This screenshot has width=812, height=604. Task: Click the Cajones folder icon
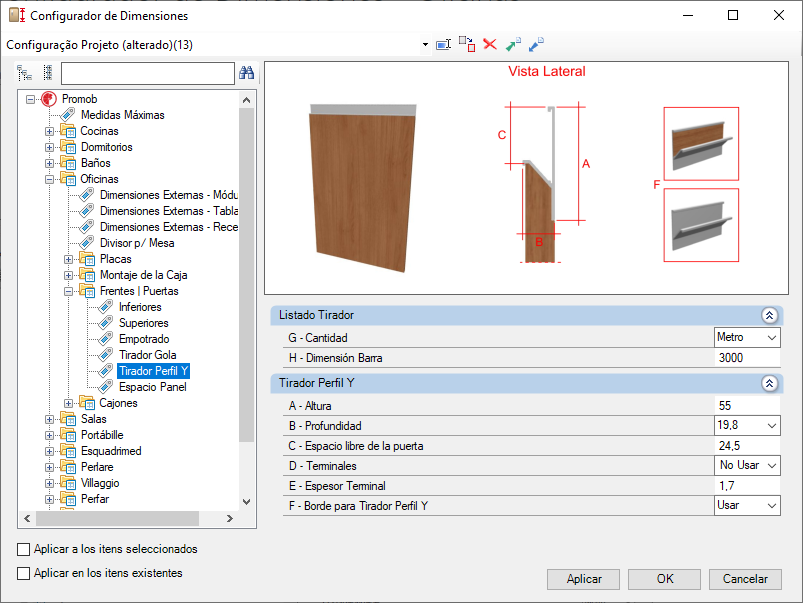click(87, 403)
